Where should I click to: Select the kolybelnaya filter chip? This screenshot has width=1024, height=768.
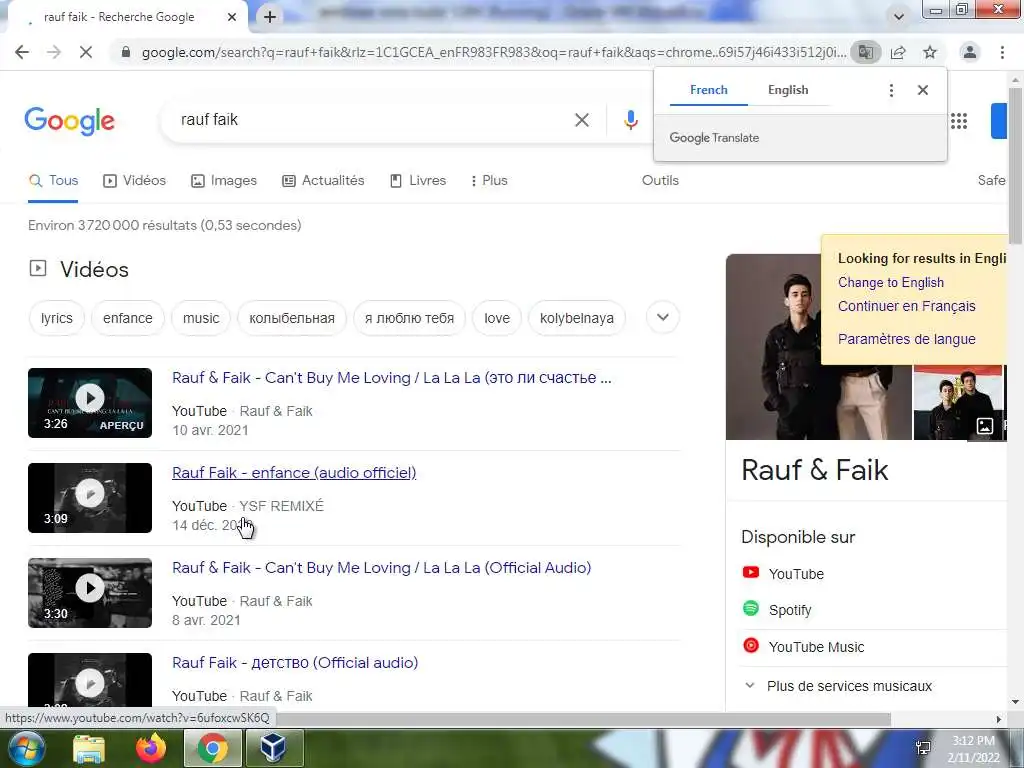577,319
